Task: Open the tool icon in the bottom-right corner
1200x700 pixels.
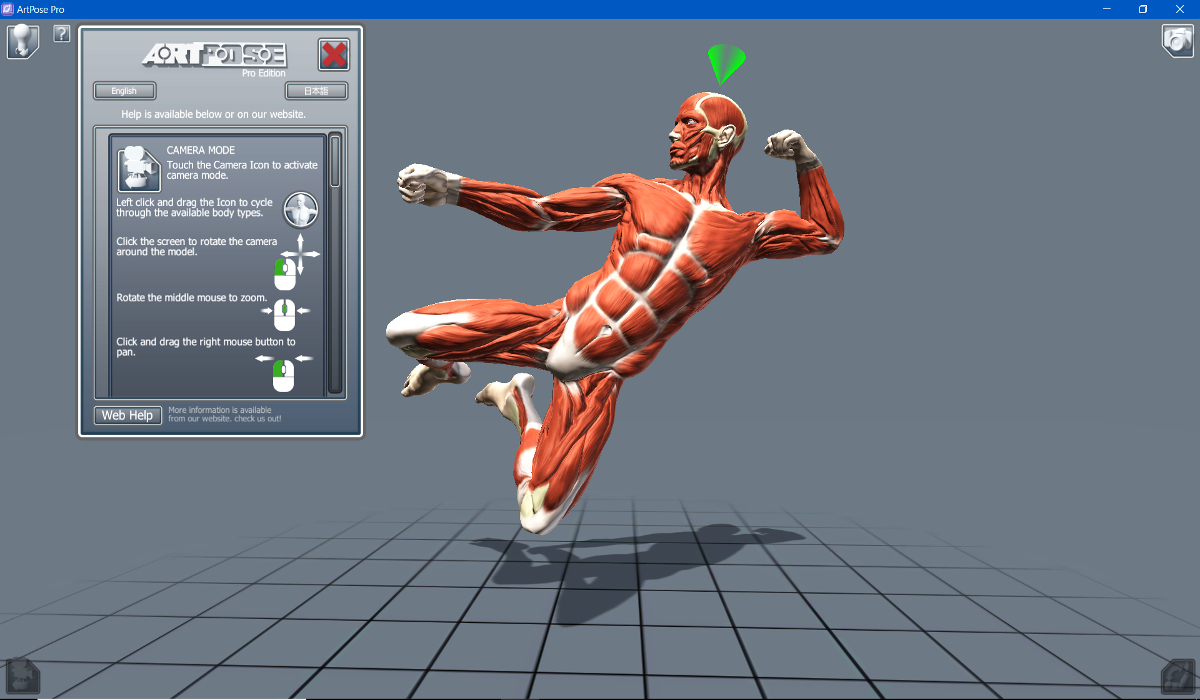Action: coord(1178,678)
